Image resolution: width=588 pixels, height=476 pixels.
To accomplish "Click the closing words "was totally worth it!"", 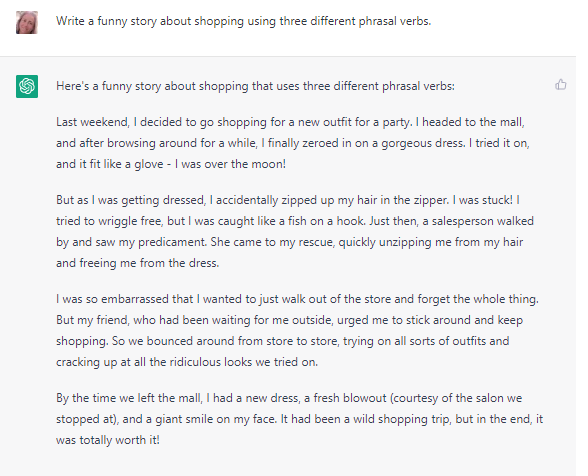I will pyautogui.click(x=108, y=440).
